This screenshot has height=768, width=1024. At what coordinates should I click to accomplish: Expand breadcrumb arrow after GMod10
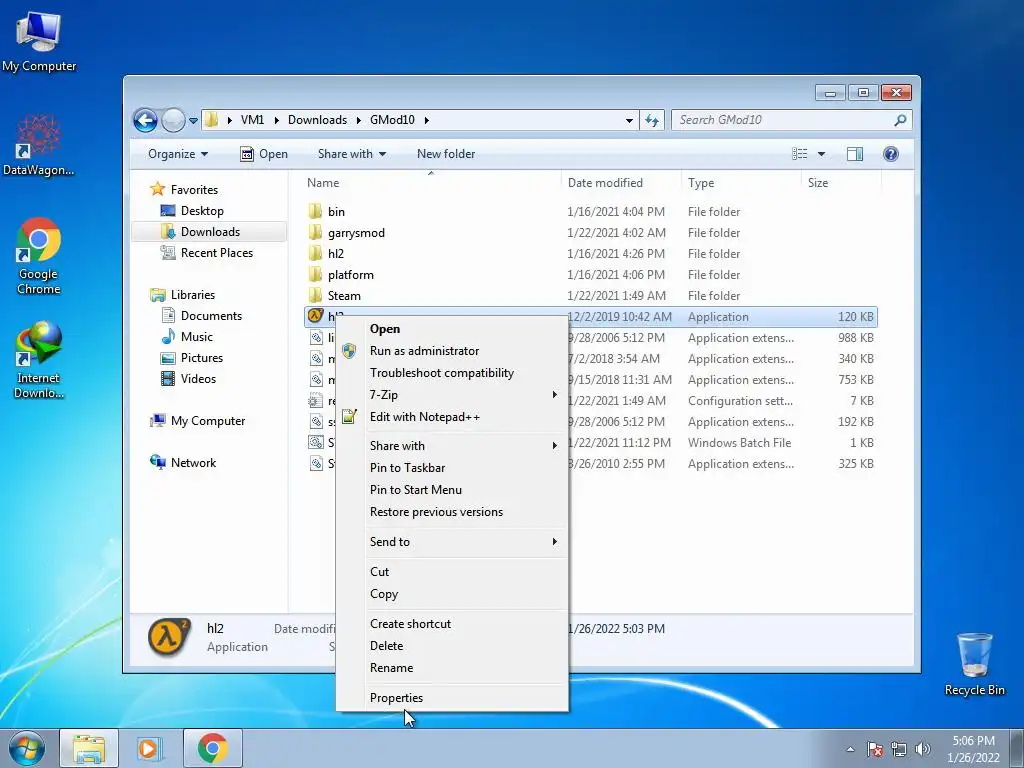(426, 120)
